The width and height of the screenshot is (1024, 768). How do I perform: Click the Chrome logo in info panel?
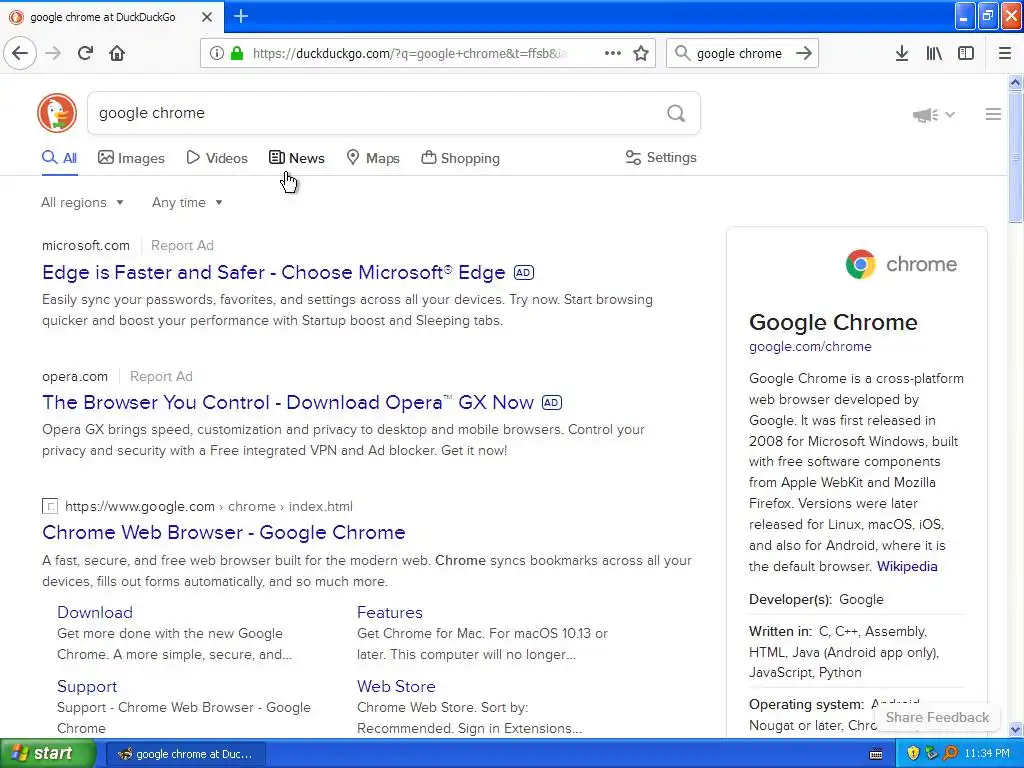861,264
